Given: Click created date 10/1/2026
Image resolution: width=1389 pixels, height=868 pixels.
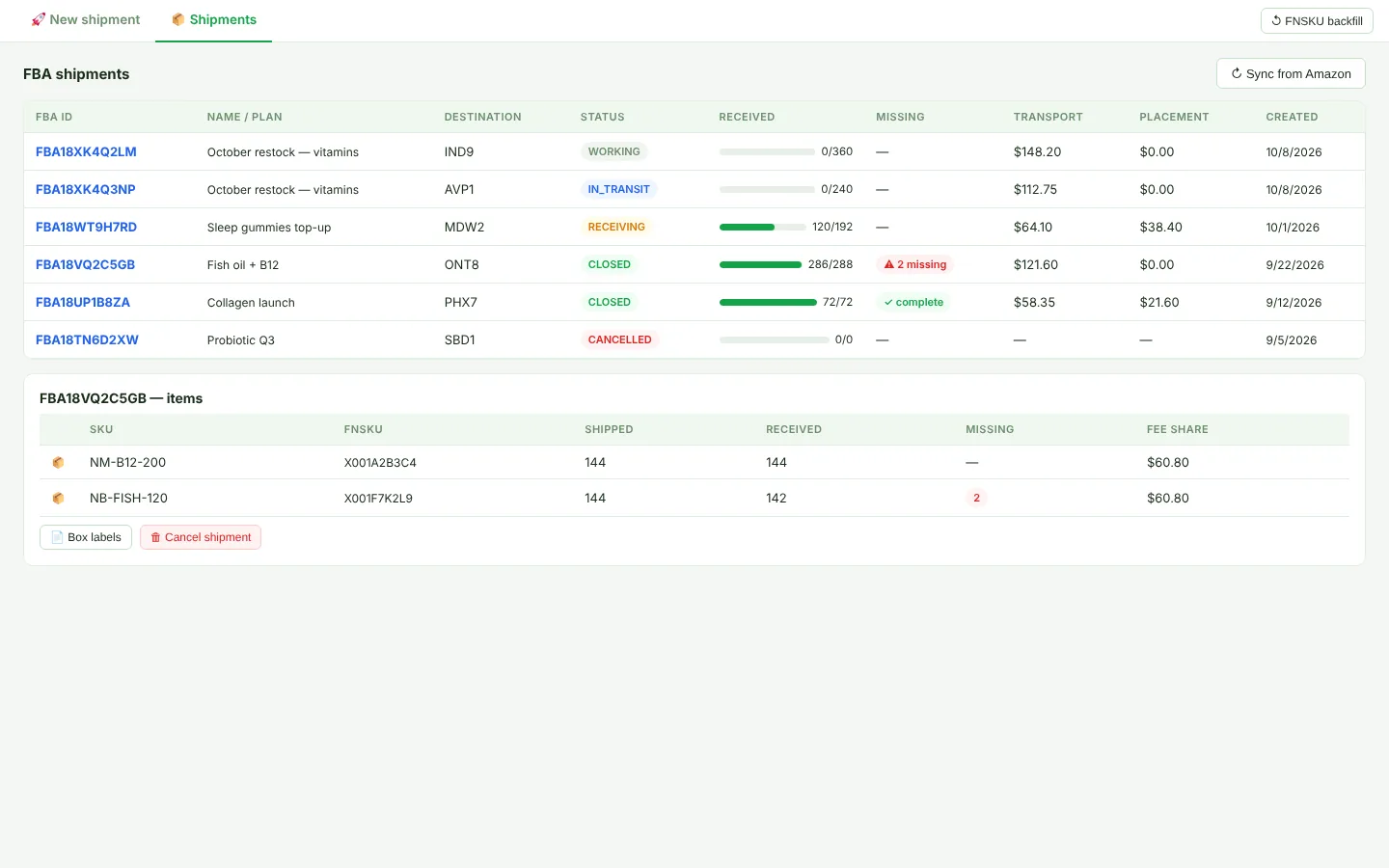Looking at the screenshot, I should pos(1293,228).
